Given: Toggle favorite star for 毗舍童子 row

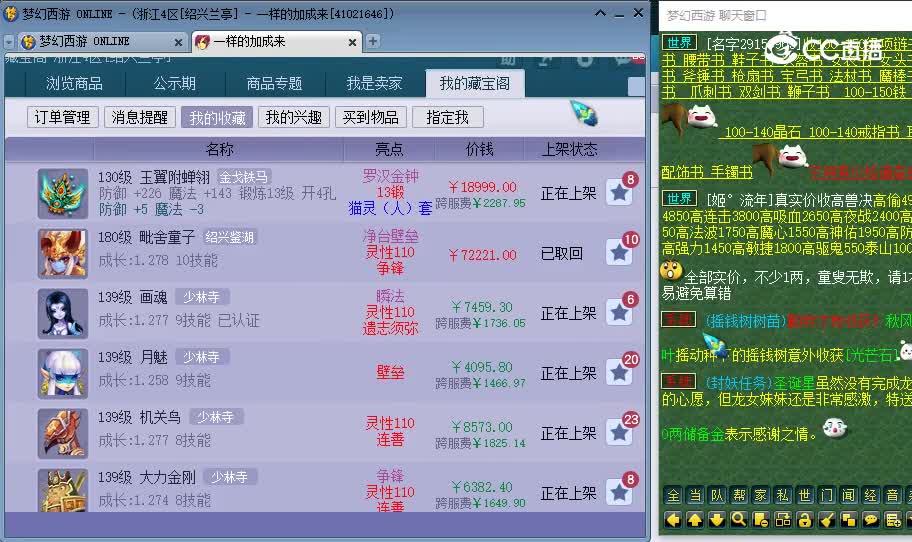Looking at the screenshot, I should tap(619, 252).
